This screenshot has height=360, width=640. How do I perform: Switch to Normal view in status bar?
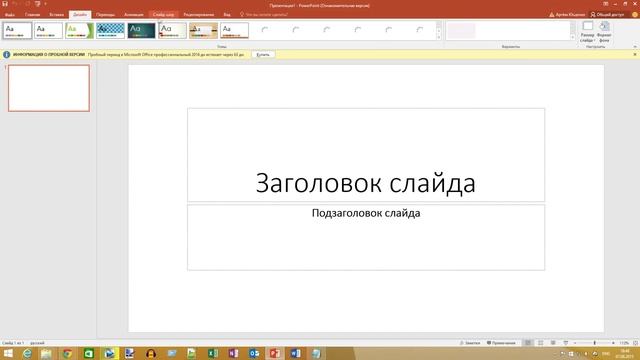point(528,343)
